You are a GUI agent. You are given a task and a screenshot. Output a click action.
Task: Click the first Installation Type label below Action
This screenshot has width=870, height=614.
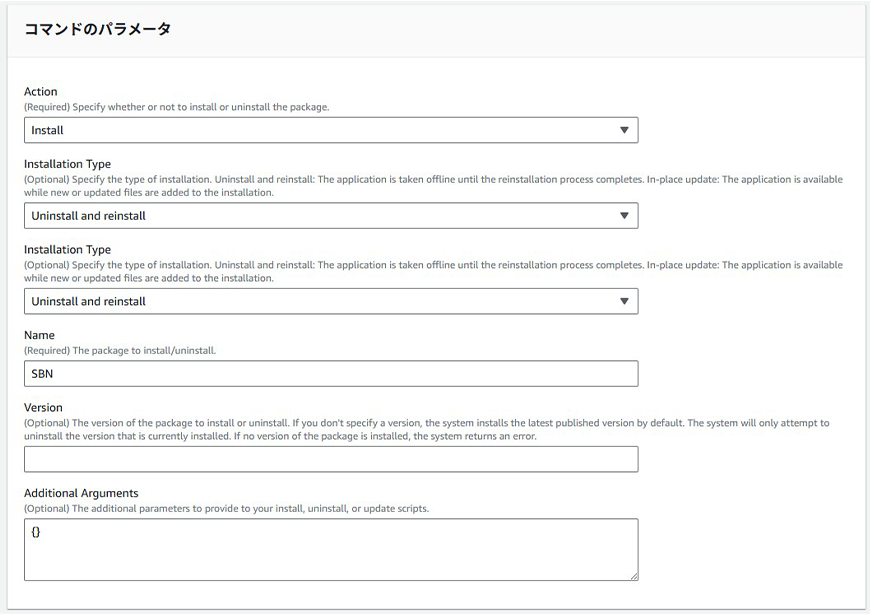pyautogui.click(x=67, y=164)
